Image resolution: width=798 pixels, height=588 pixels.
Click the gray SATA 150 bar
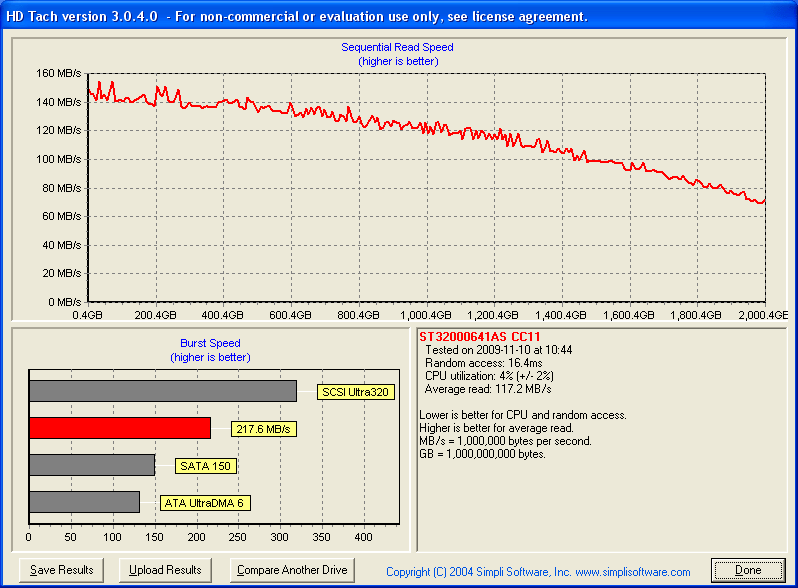[x=92, y=465]
